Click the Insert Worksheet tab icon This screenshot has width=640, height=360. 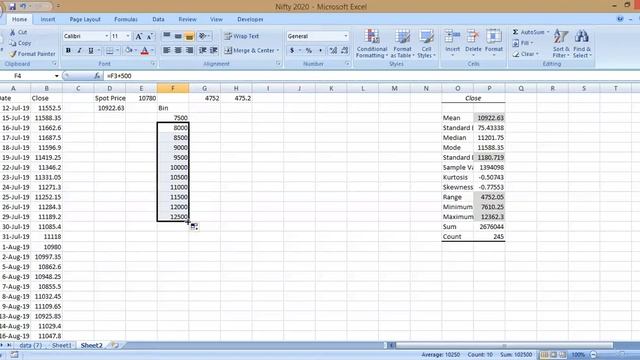click(x=116, y=345)
